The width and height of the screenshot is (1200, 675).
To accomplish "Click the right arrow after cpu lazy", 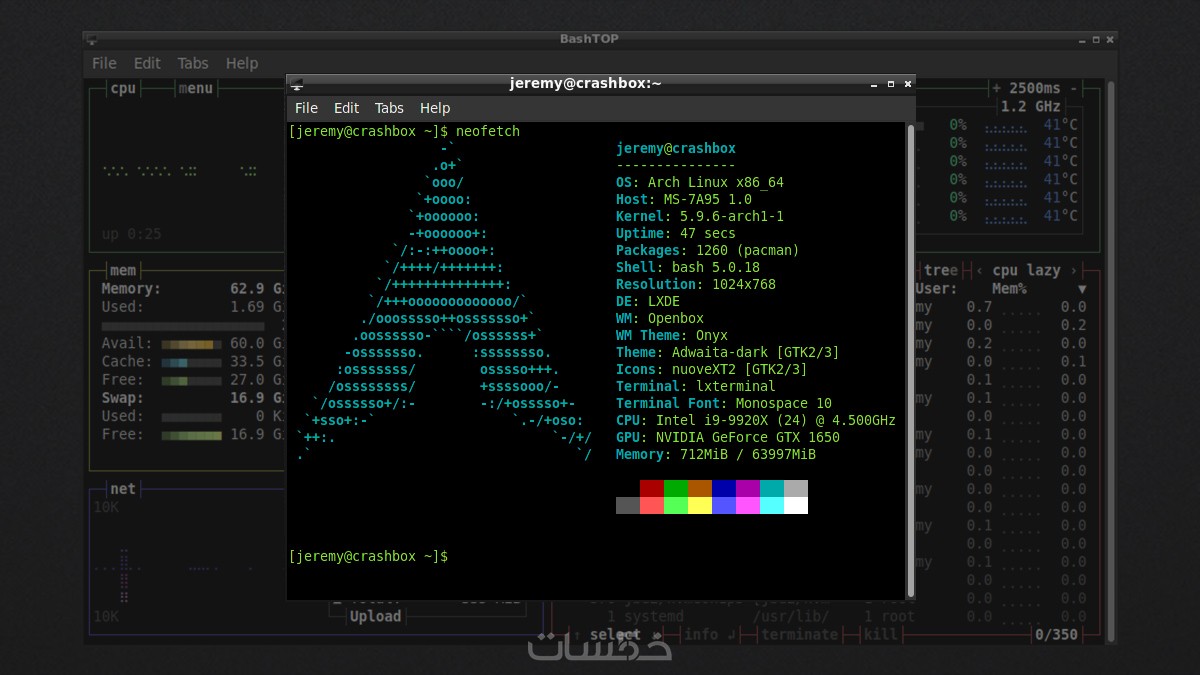I will (1073, 270).
